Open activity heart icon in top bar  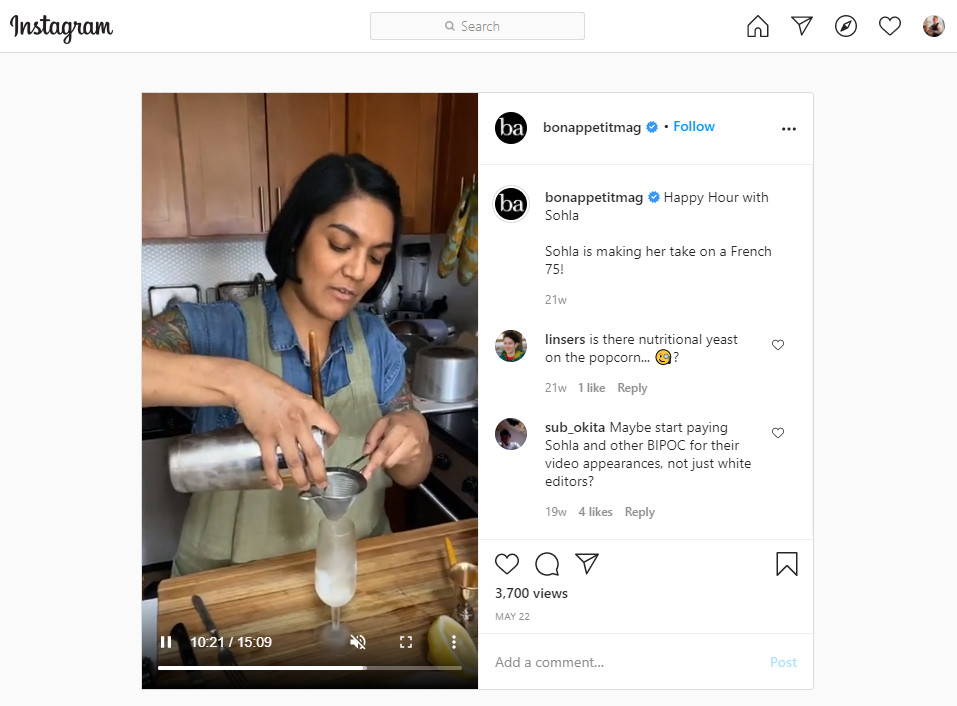pos(889,26)
